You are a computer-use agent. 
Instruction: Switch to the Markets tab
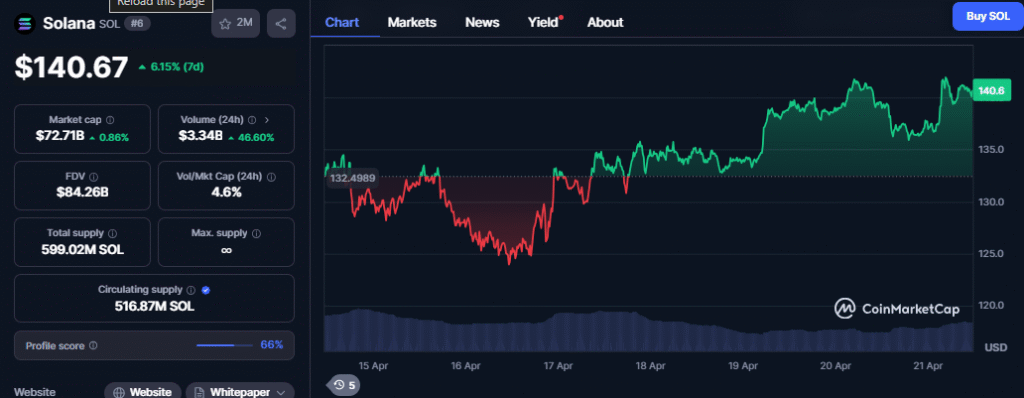coord(412,22)
